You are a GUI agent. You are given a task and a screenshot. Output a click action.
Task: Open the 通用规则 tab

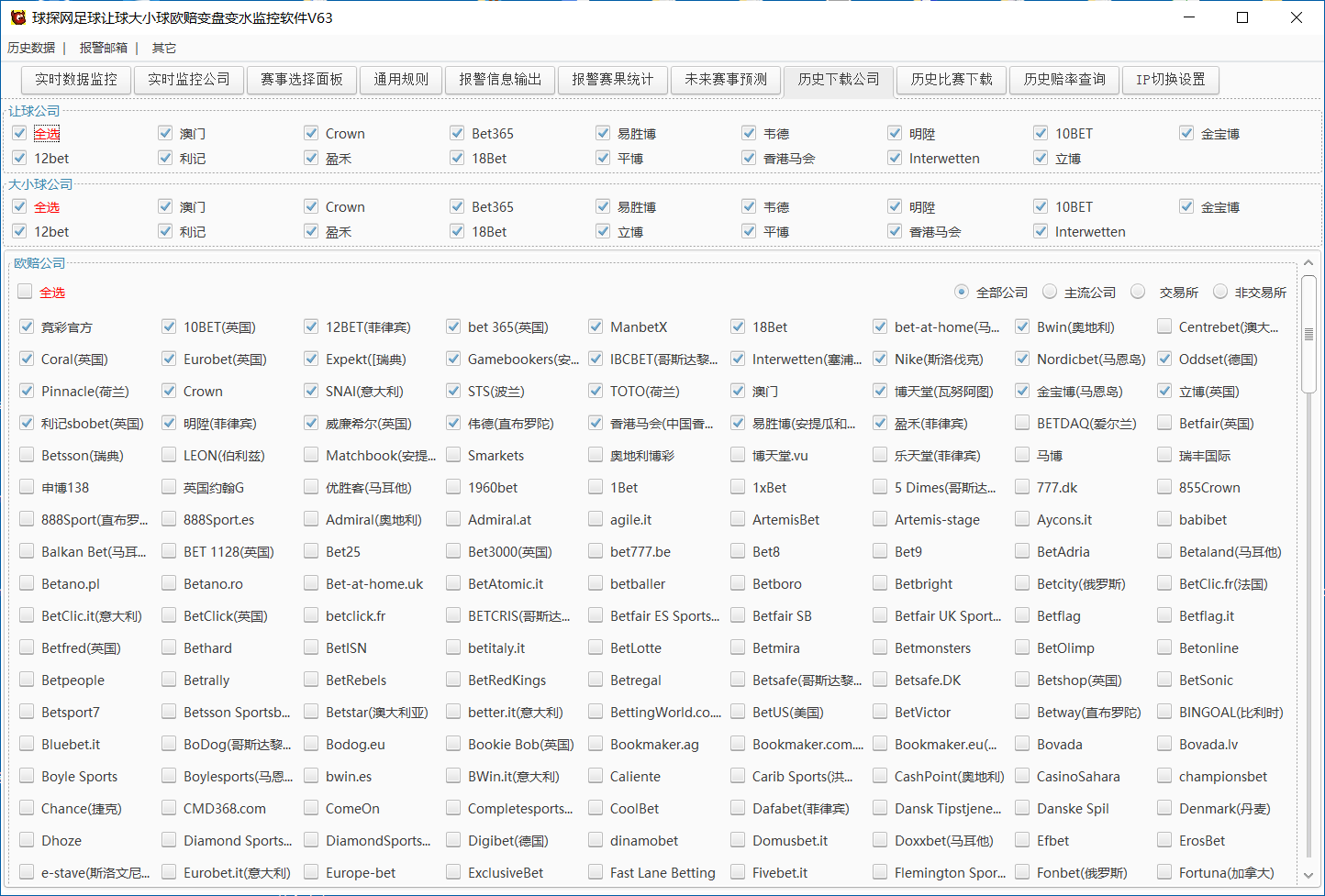(x=401, y=80)
